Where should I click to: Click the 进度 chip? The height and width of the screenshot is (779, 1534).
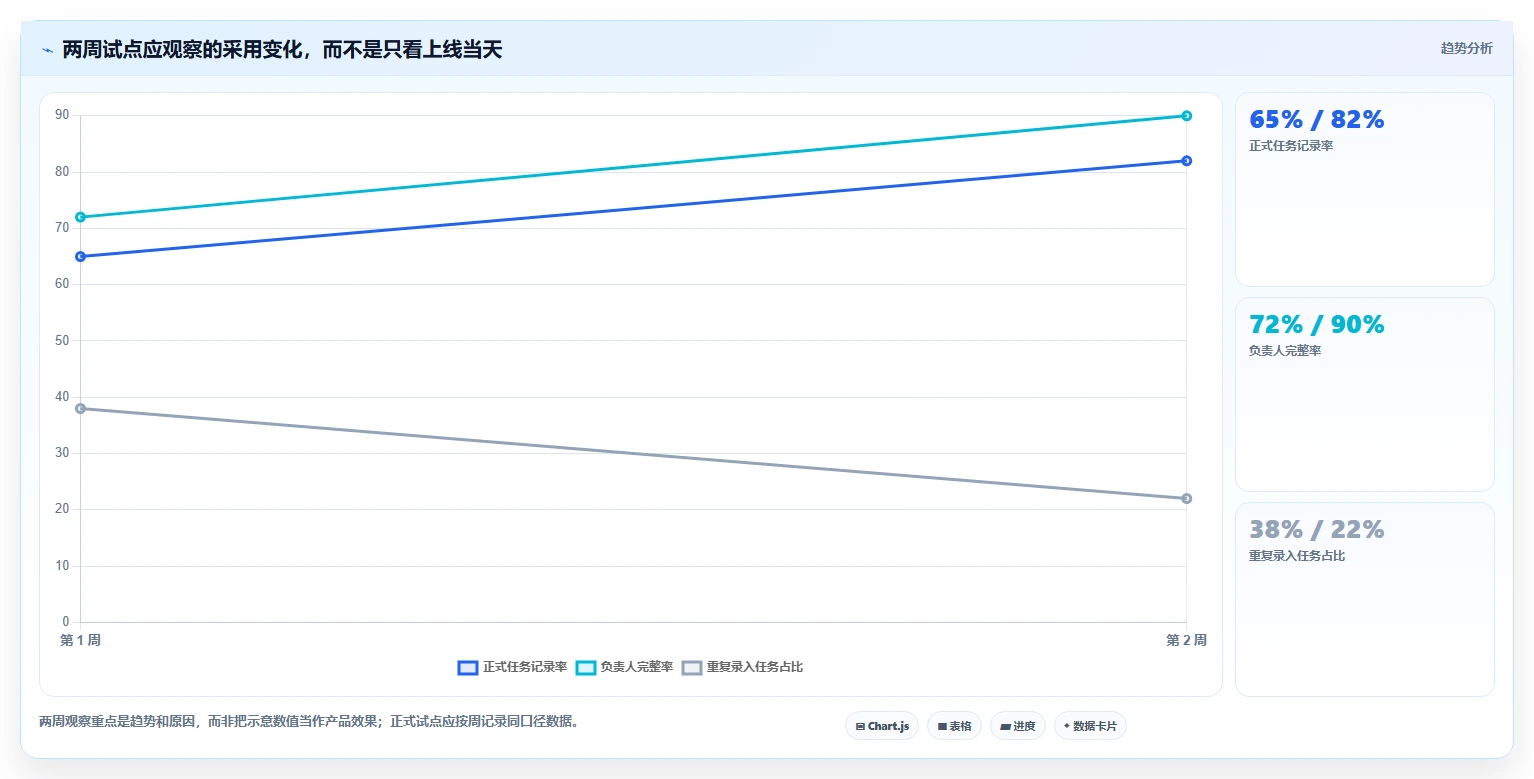(1018, 726)
